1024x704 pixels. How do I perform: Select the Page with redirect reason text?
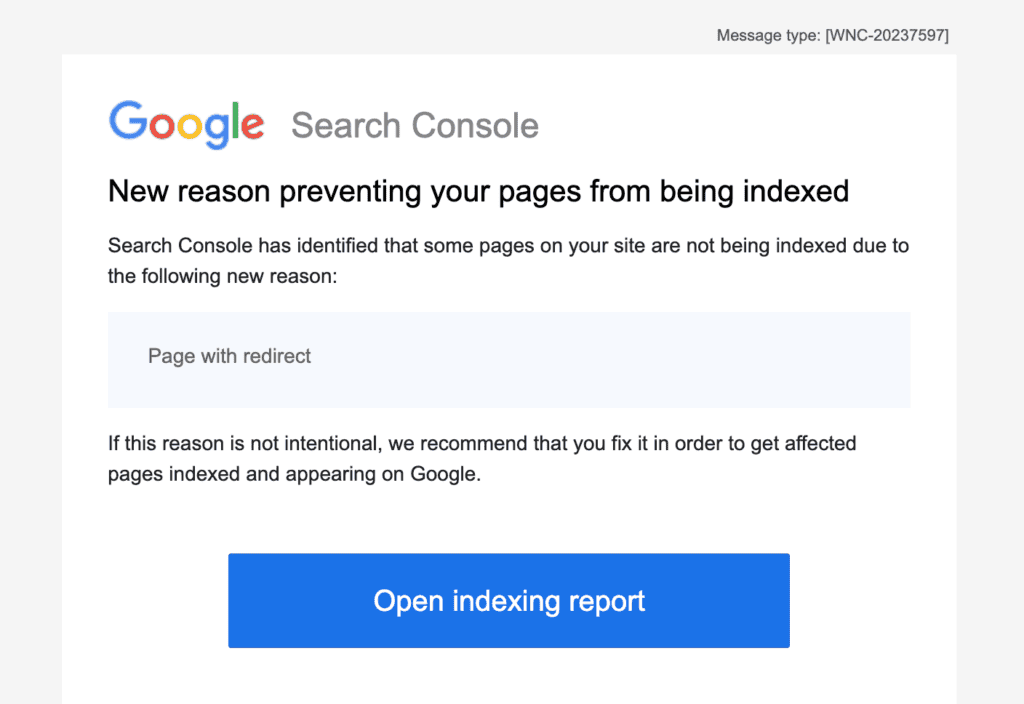229,356
